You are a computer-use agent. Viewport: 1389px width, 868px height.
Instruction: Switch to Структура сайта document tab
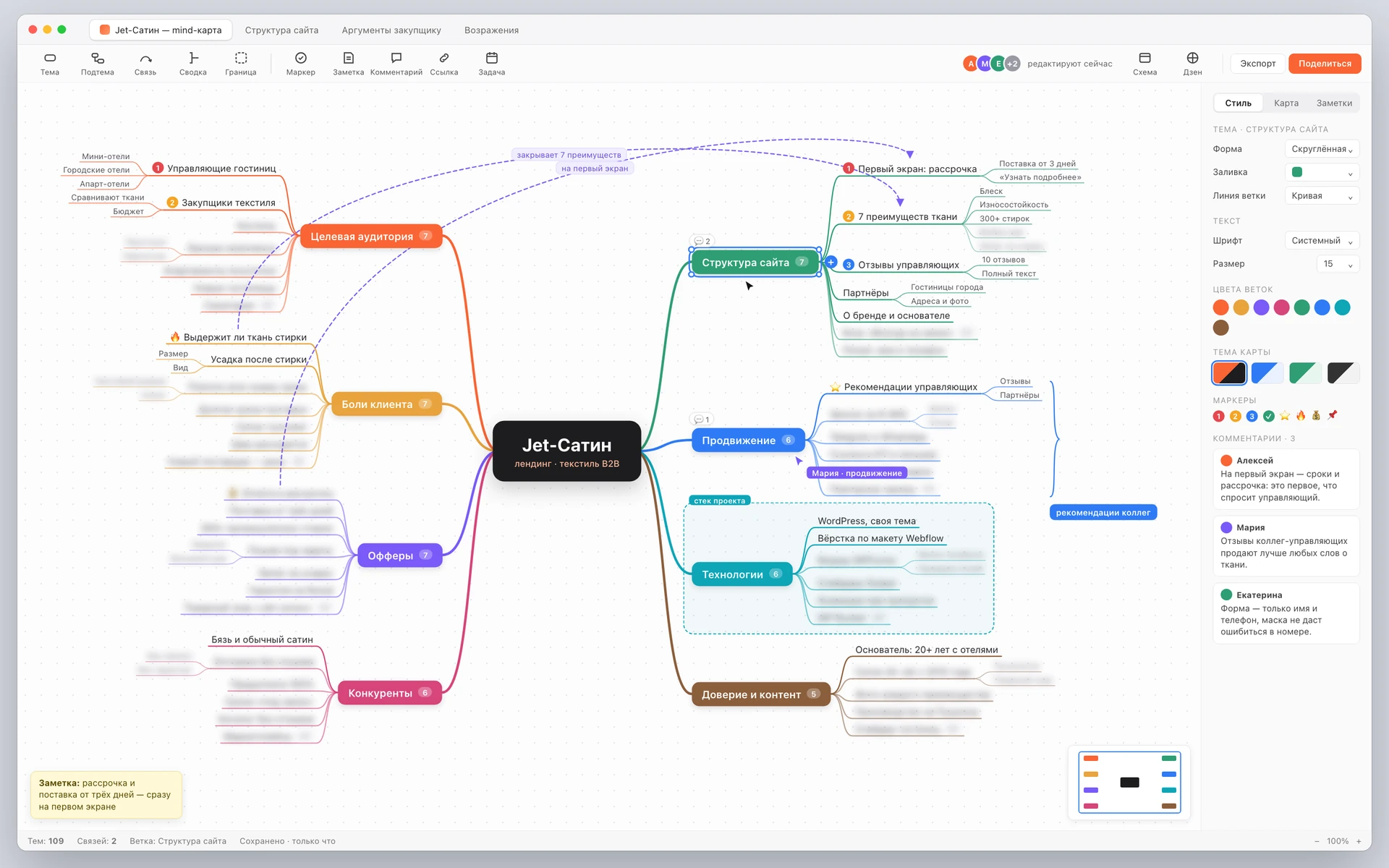click(x=281, y=30)
